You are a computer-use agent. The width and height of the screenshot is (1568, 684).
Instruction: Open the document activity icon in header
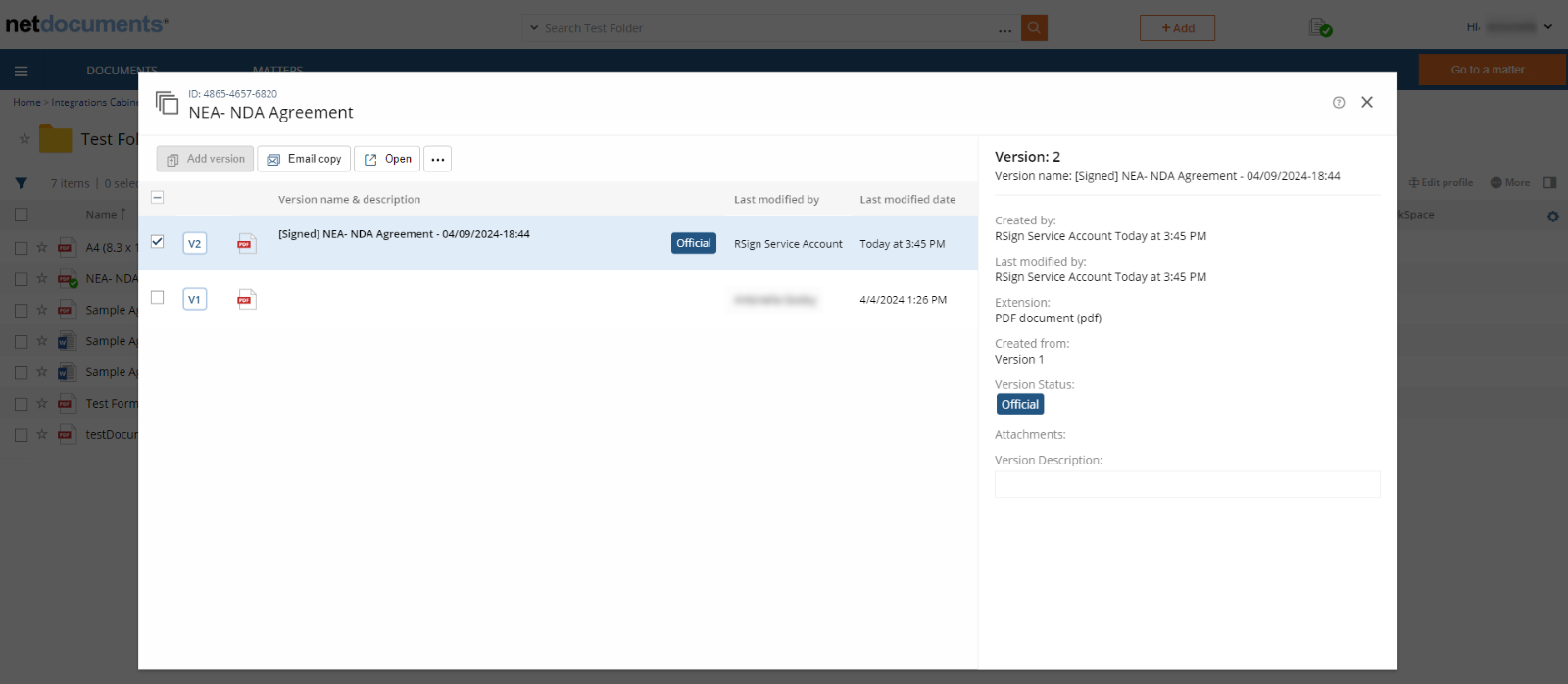tap(1320, 27)
